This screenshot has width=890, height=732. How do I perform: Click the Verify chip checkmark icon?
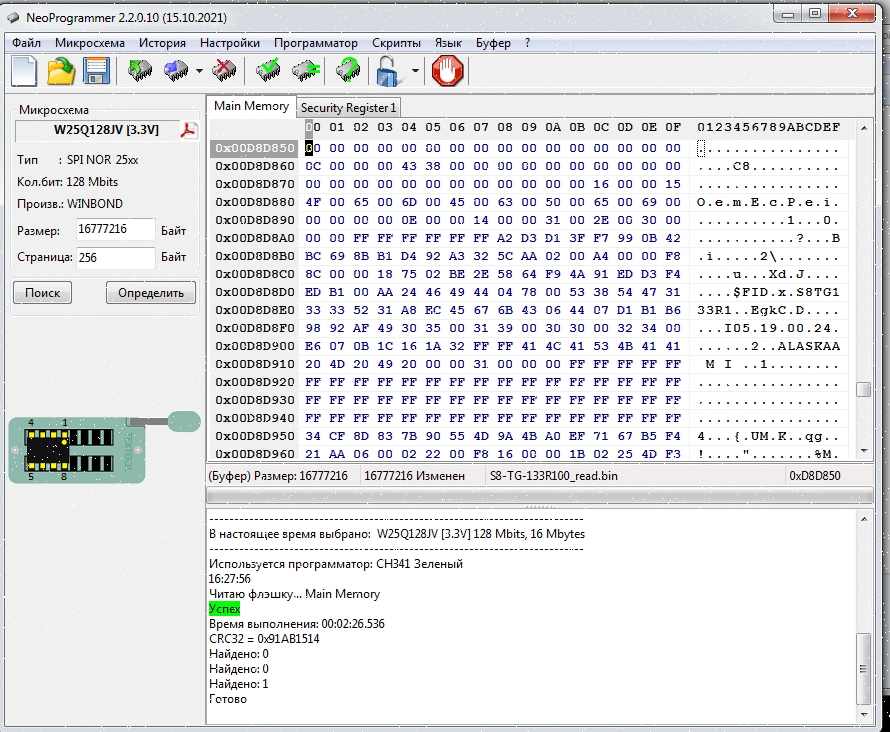point(268,71)
